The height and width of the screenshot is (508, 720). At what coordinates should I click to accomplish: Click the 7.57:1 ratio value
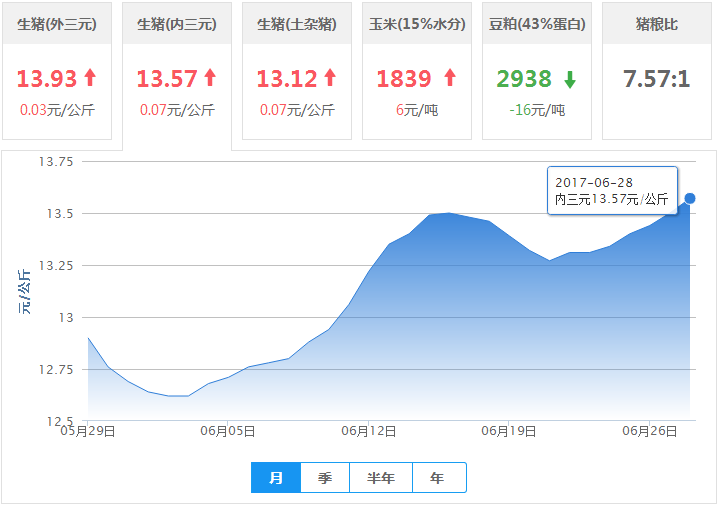tap(657, 78)
